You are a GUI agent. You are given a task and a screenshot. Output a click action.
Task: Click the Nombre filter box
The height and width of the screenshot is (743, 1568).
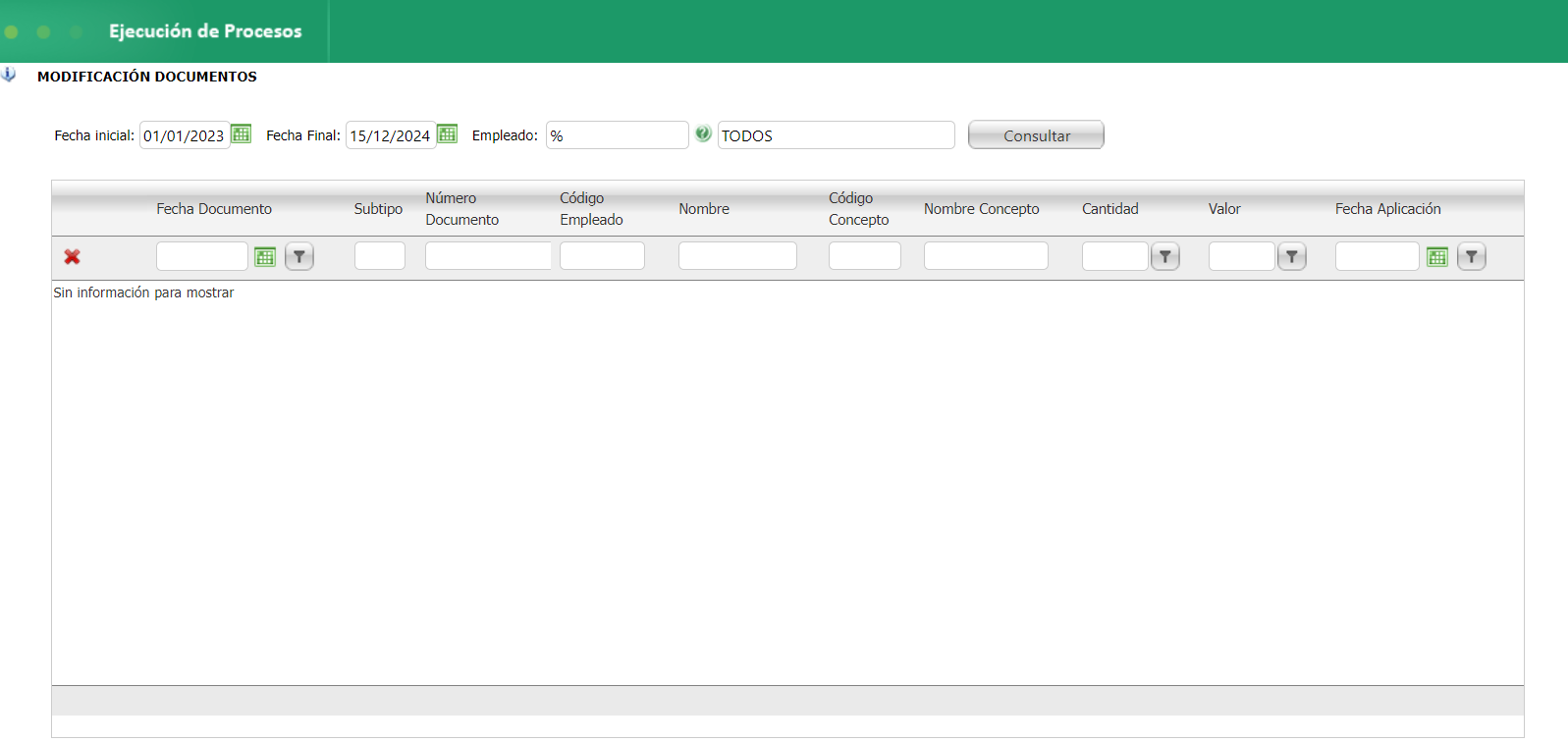(737, 256)
